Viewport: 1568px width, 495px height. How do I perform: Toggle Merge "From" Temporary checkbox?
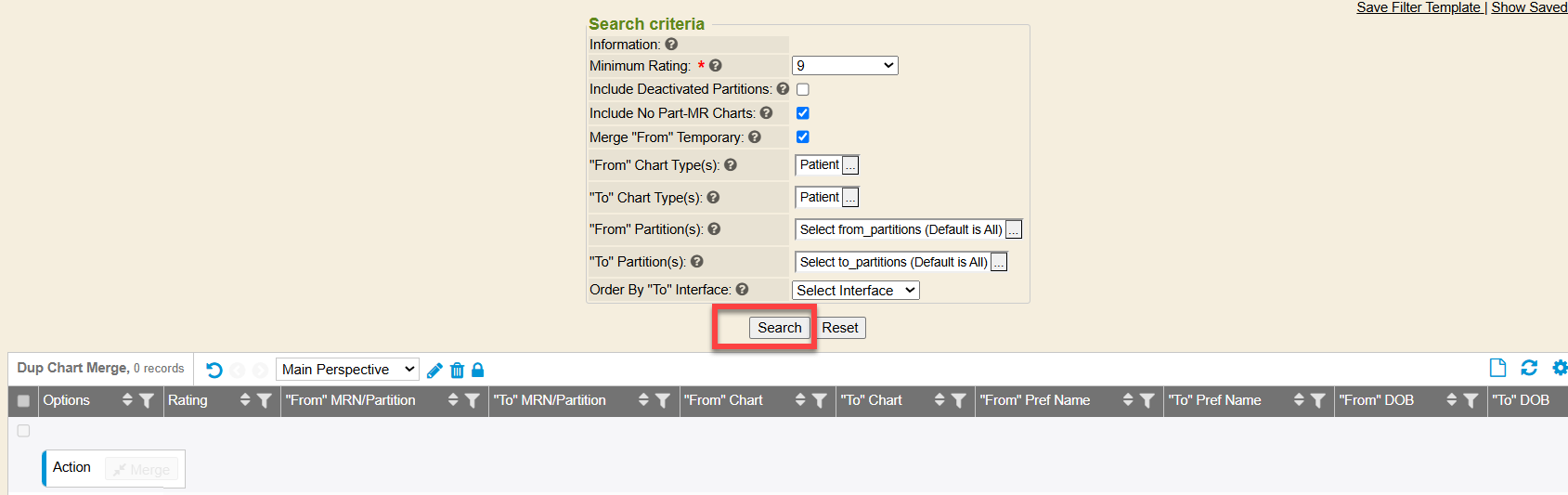click(803, 137)
